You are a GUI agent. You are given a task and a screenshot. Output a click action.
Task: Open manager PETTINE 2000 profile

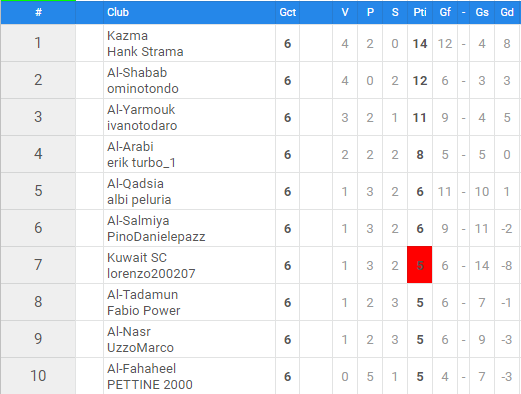click(150, 385)
